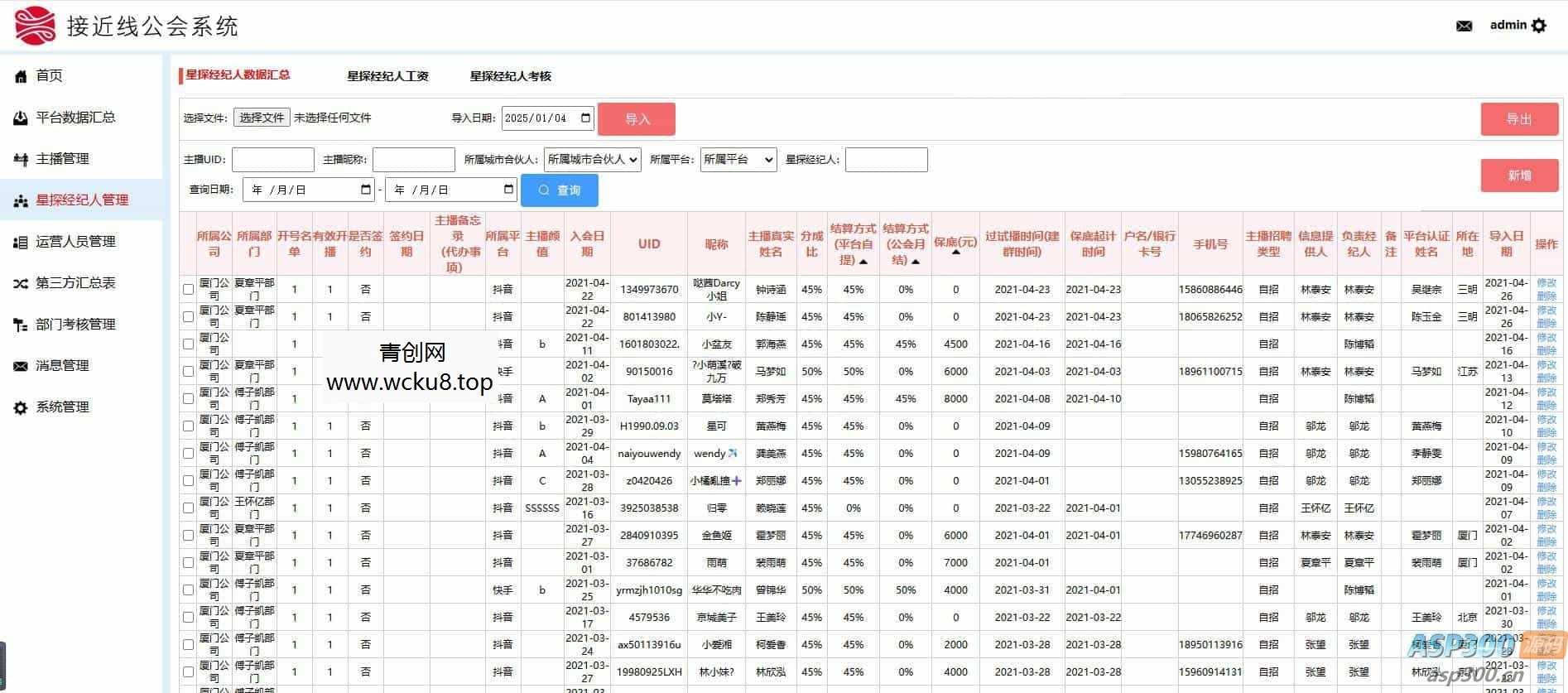This screenshot has height=693, width=1568.
Task: Click phone number 18961100715
Action: [1210, 372]
